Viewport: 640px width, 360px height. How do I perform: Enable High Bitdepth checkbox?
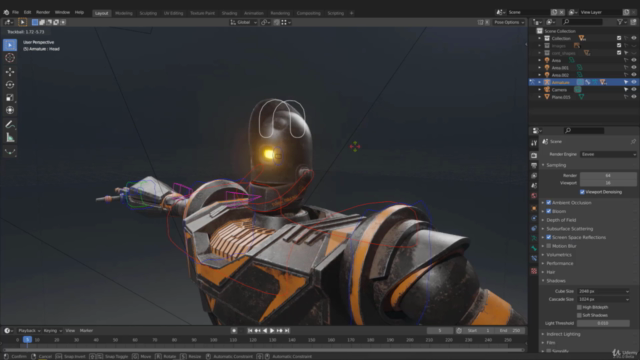[x=579, y=307]
